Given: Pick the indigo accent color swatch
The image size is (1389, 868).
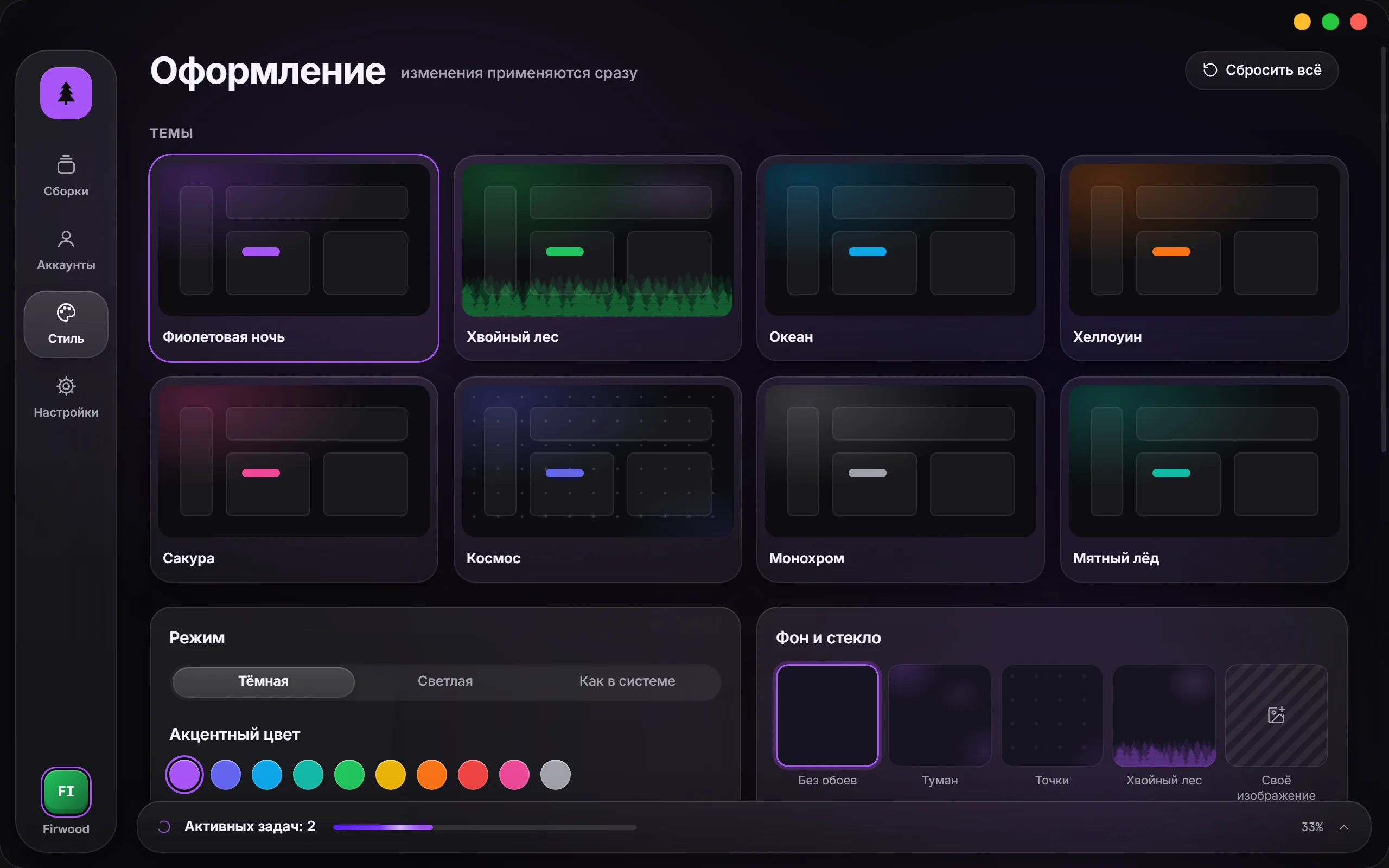Looking at the screenshot, I should 226,775.
